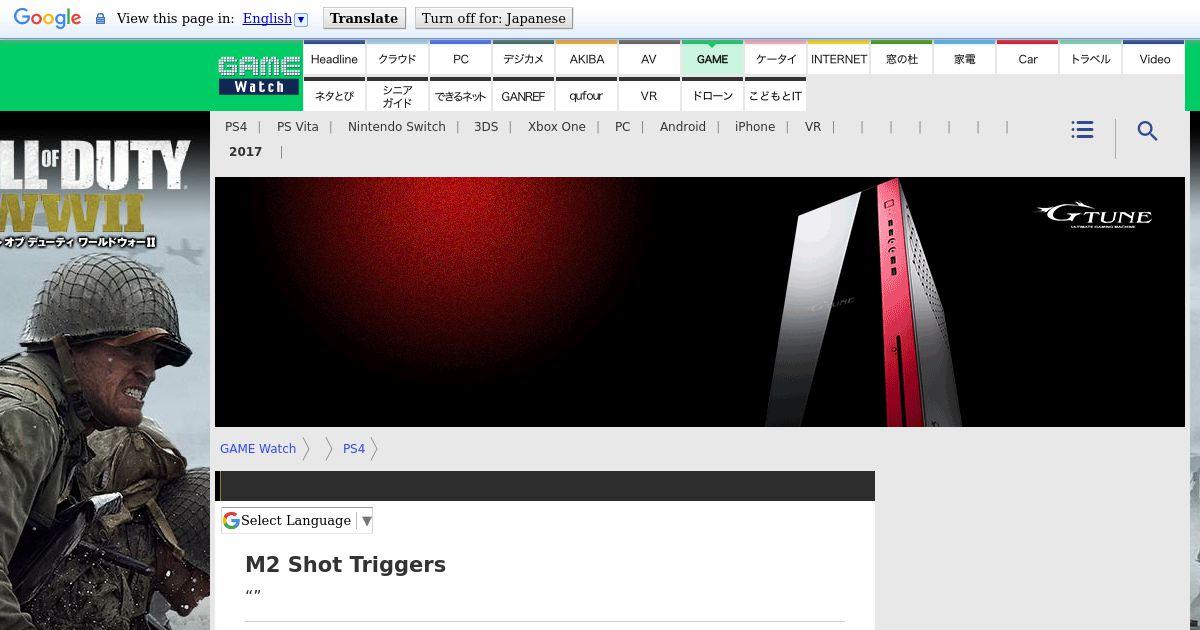
Task: Open the GAME Watch logo
Action: 259,75
